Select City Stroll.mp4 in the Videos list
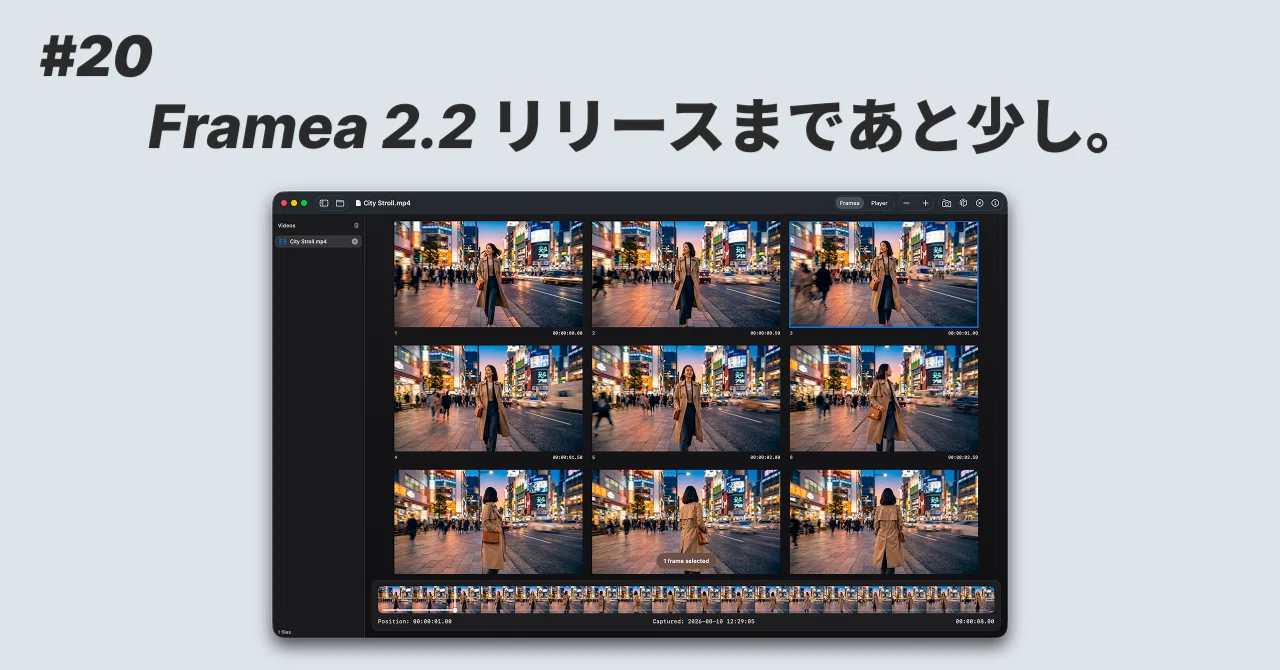Viewport: 1280px width, 670px height. [318, 241]
